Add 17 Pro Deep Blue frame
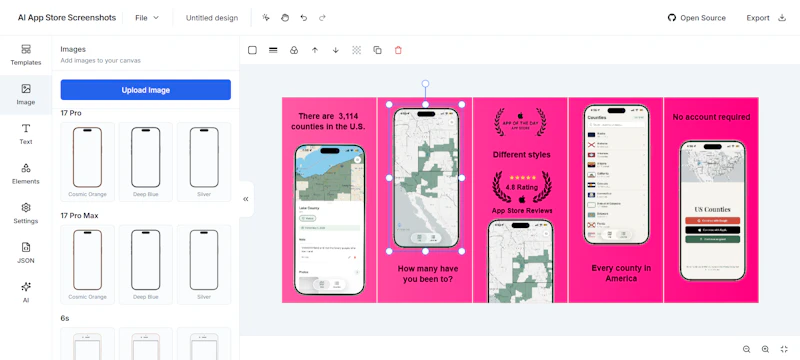 coord(145,162)
